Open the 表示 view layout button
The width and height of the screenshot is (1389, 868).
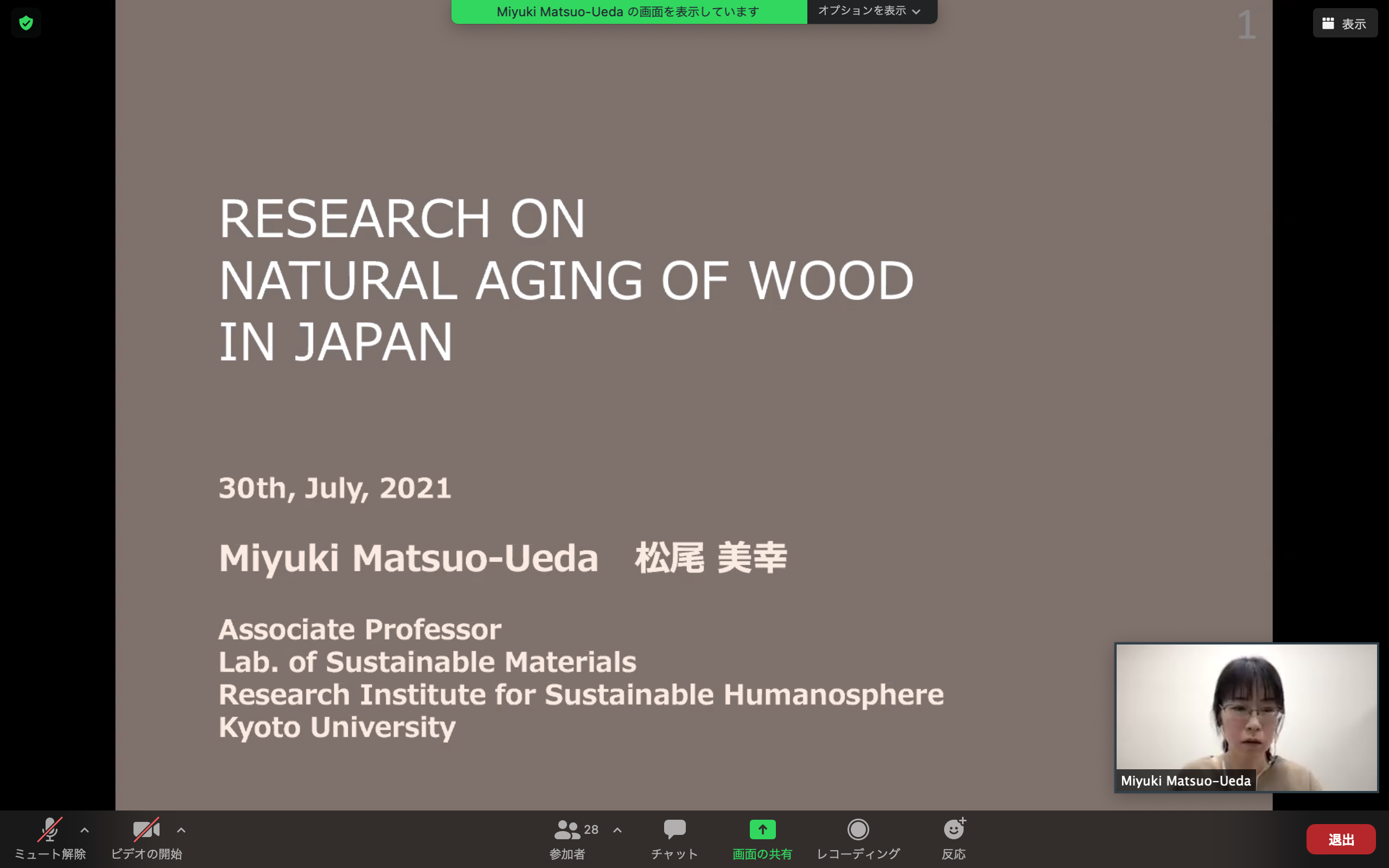point(1345,23)
